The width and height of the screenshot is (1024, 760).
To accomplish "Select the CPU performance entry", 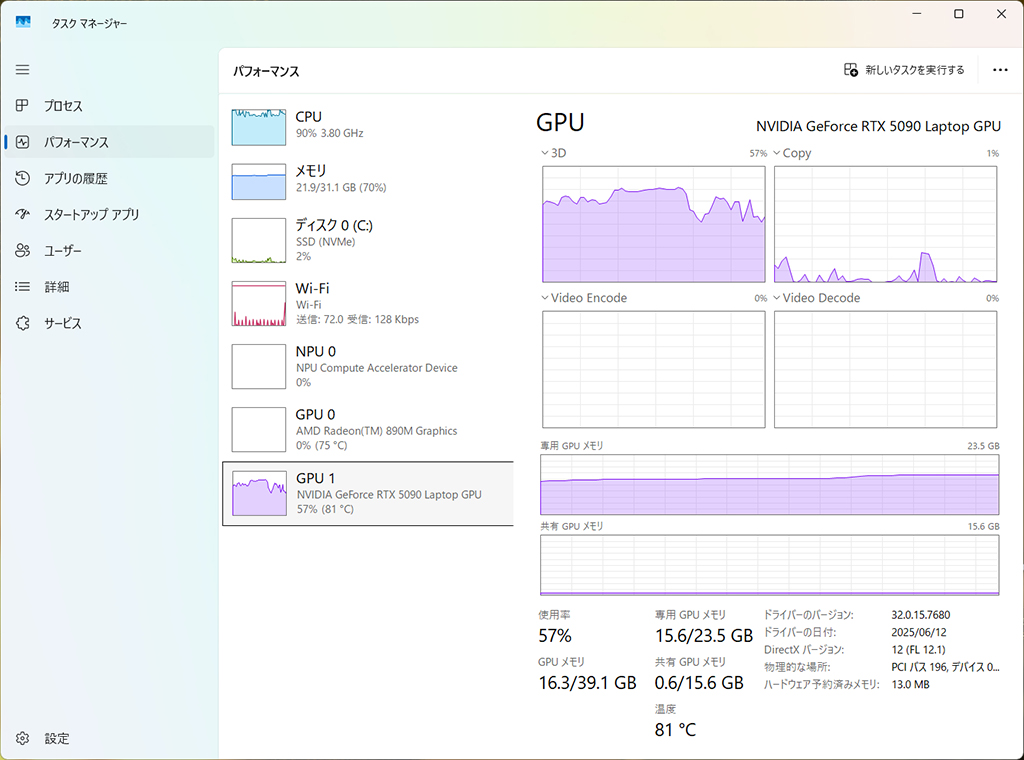I will click(368, 127).
